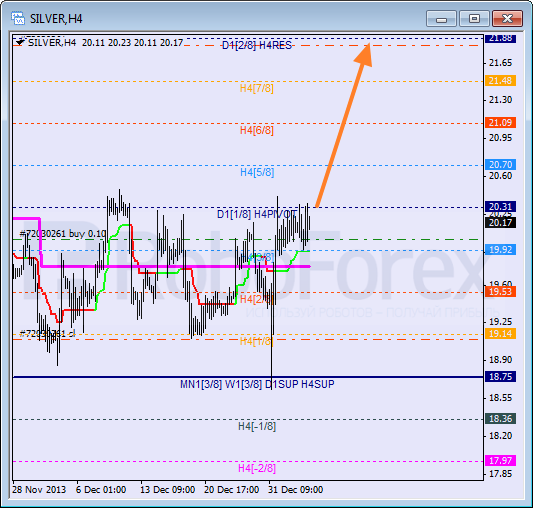This screenshot has width=533, height=508.
Task: Click the 28 Nov 2013 date label
Action: (39, 490)
